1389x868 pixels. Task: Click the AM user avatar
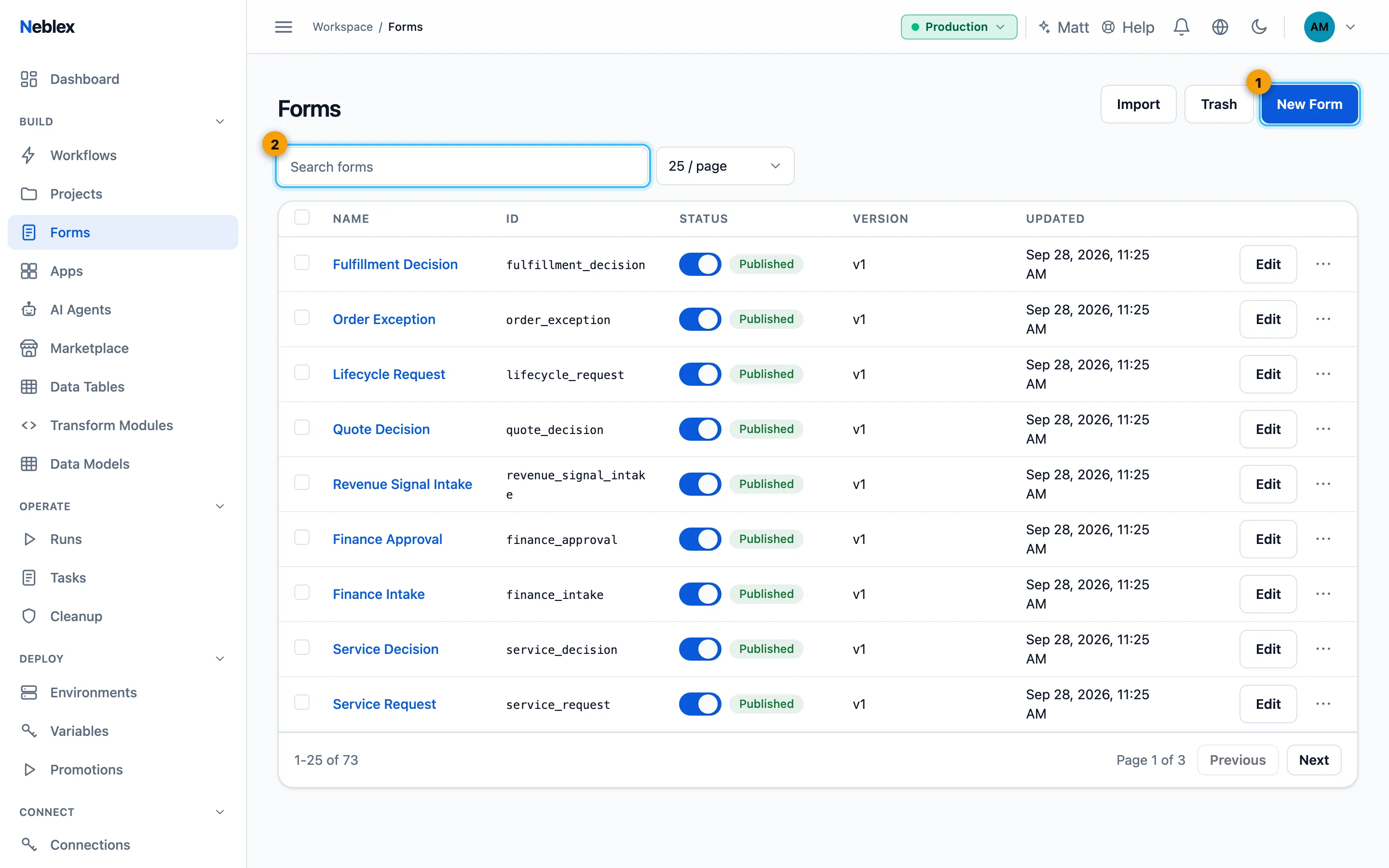[x=1319, y=27]
